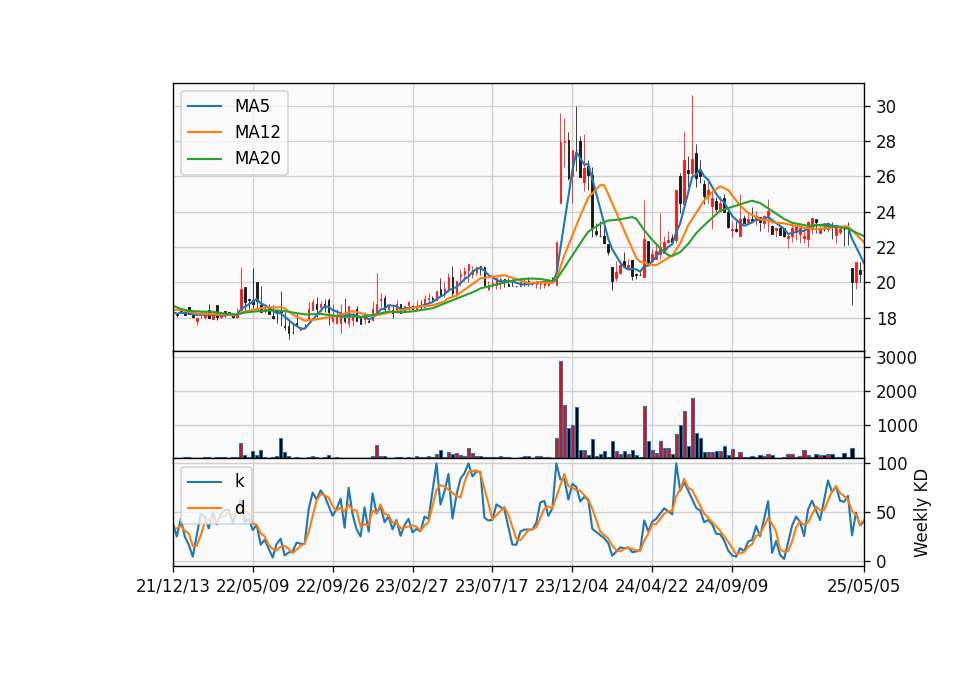
Task: Click the MA12 legend label
Action: (257, 132)
